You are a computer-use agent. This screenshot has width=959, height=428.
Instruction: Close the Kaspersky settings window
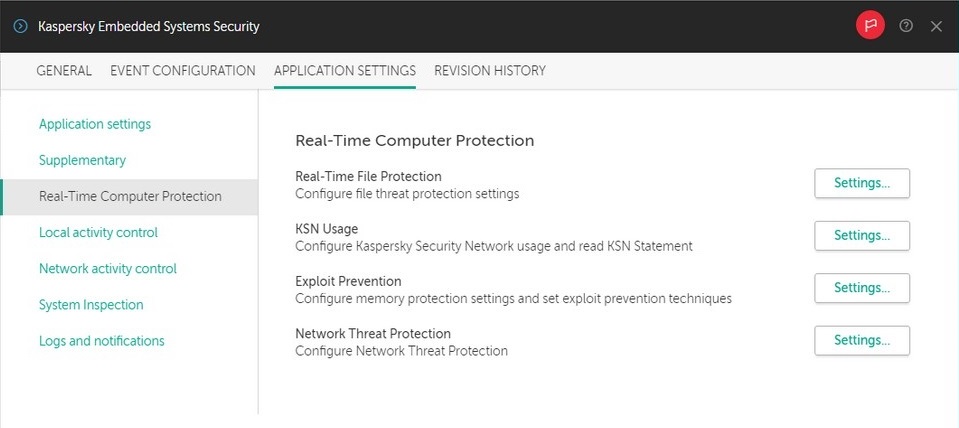coord(936,26)
